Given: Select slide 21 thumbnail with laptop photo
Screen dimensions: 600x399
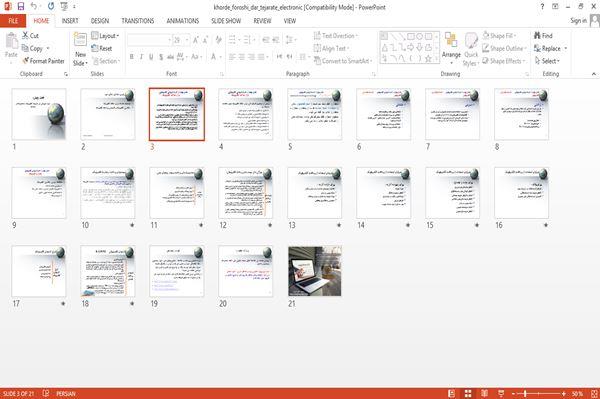Looking at the screenshot, I should (315, 271).
